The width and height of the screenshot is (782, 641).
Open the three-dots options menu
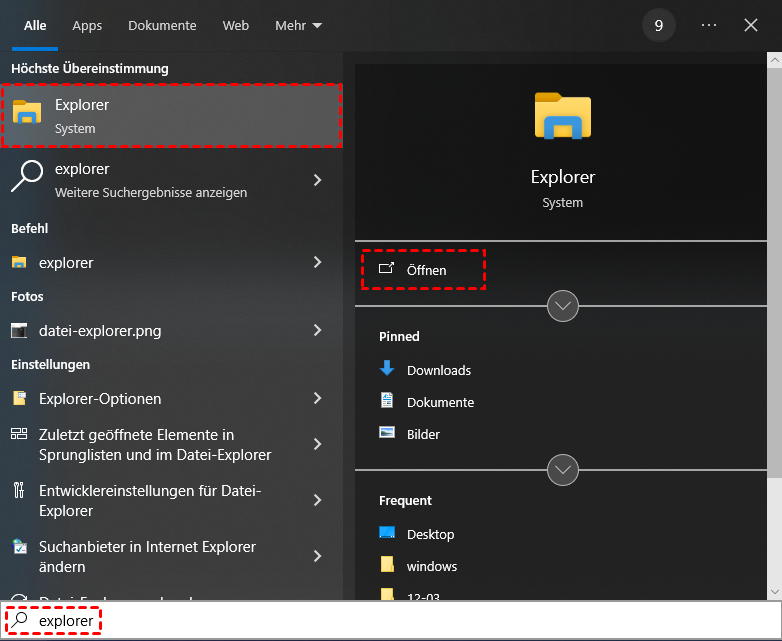[709, 26]
